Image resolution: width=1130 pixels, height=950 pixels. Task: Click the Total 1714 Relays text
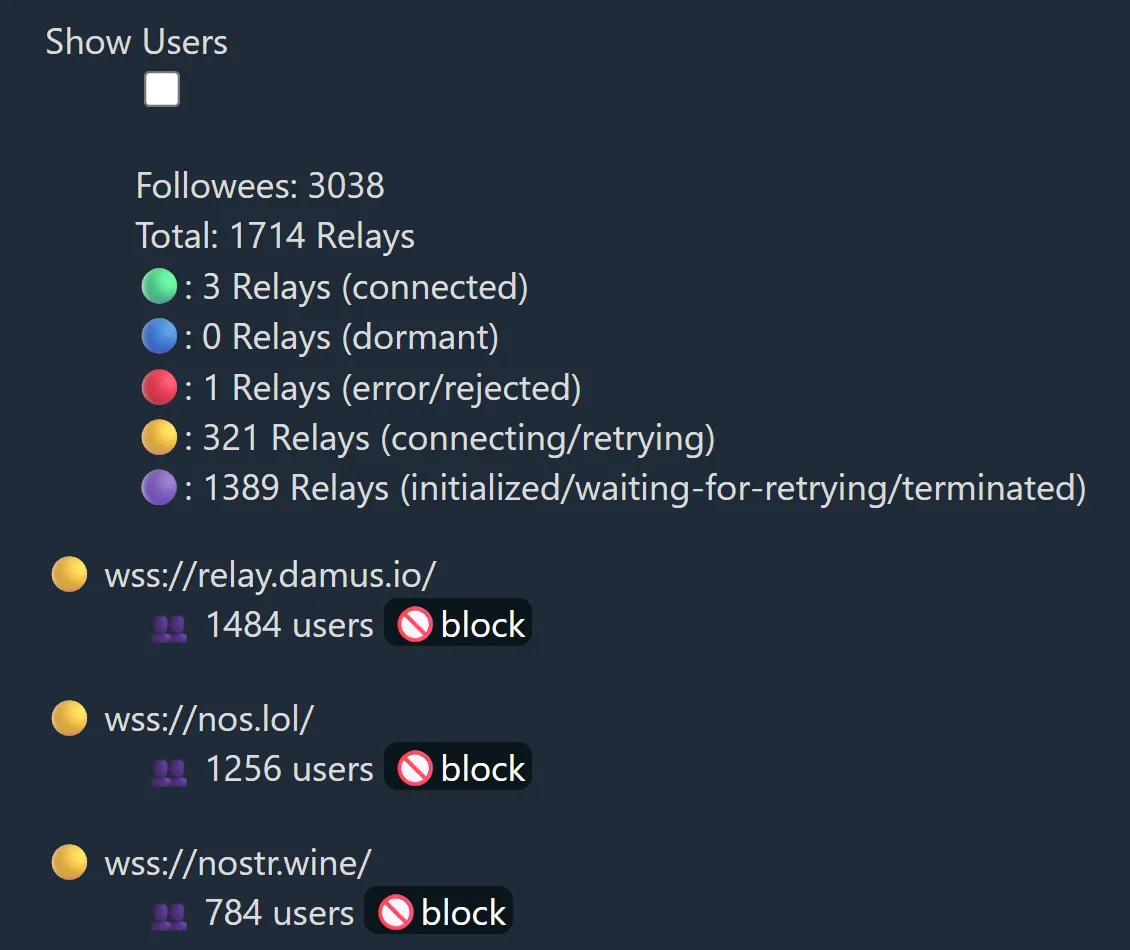click(x=275, y=236)
